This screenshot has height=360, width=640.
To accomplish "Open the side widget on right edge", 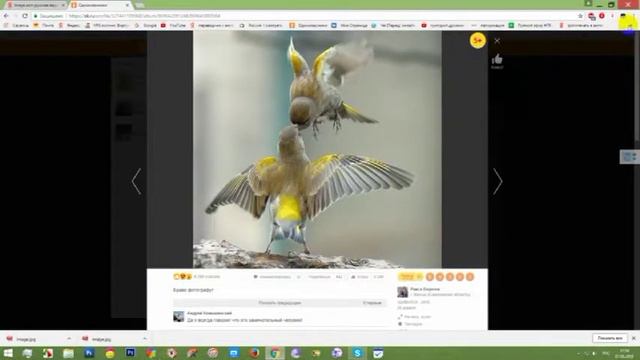I will [x=630, y=157].
